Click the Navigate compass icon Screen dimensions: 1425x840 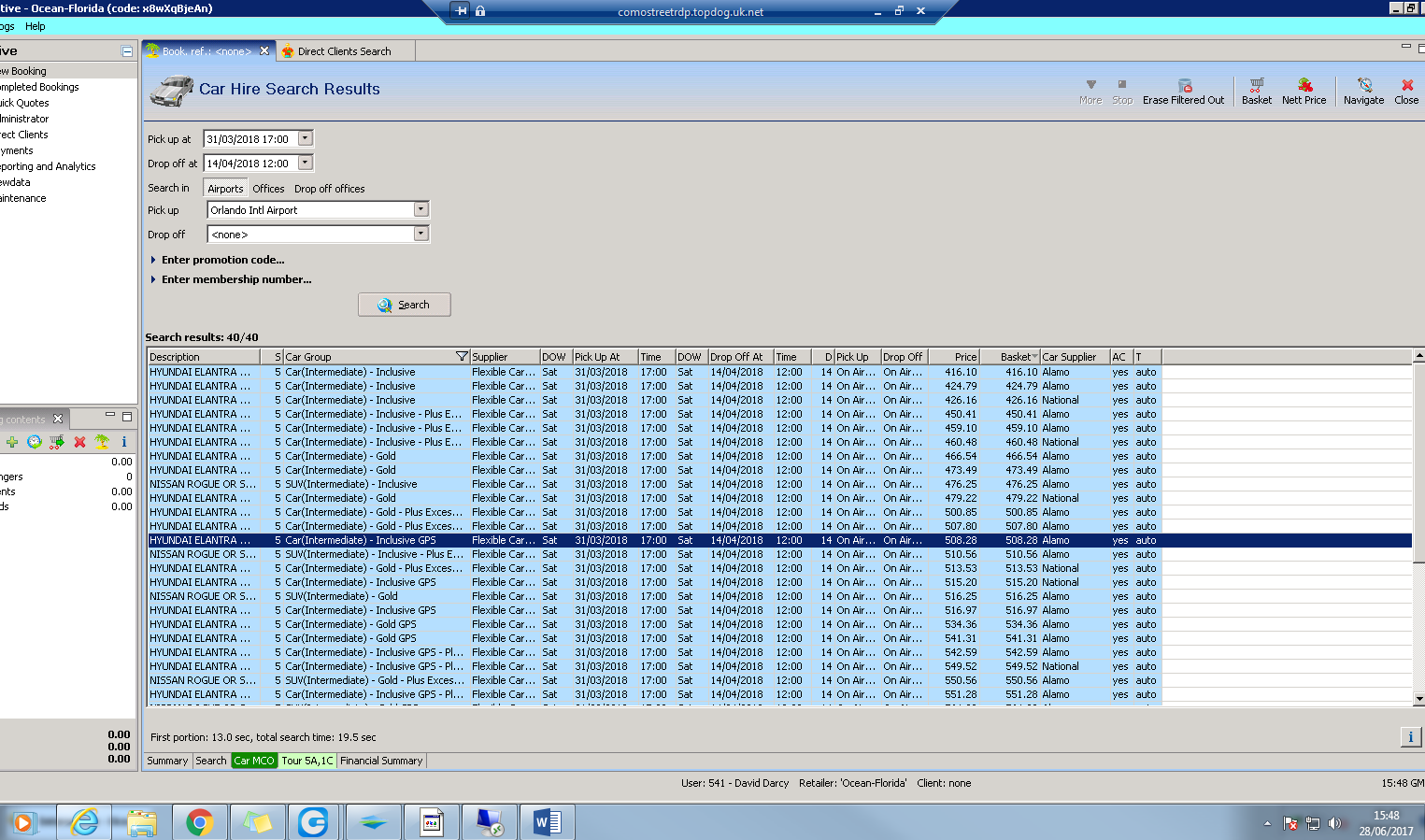(x=1363, y=91)
